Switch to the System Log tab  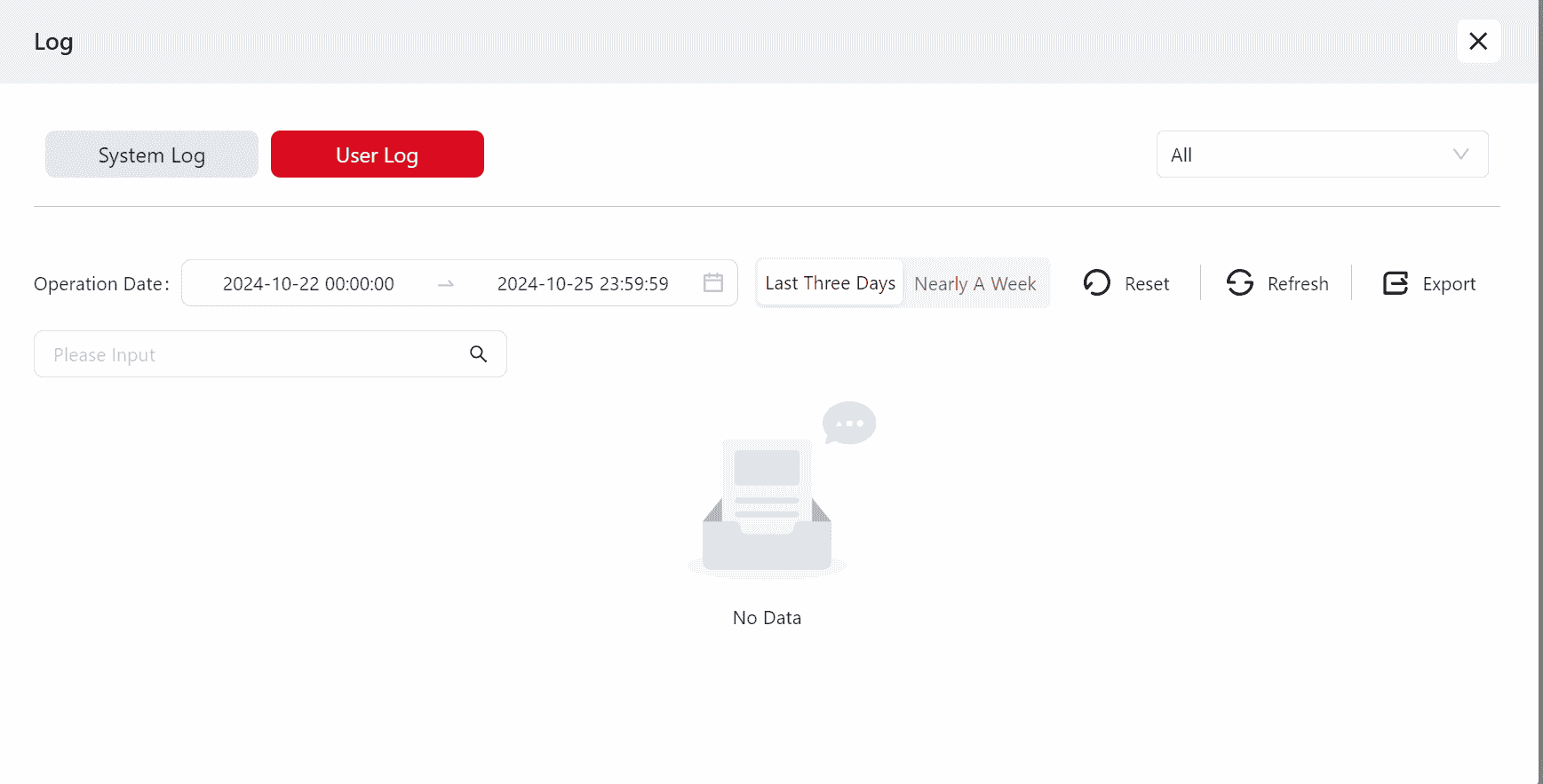point(152,154)
